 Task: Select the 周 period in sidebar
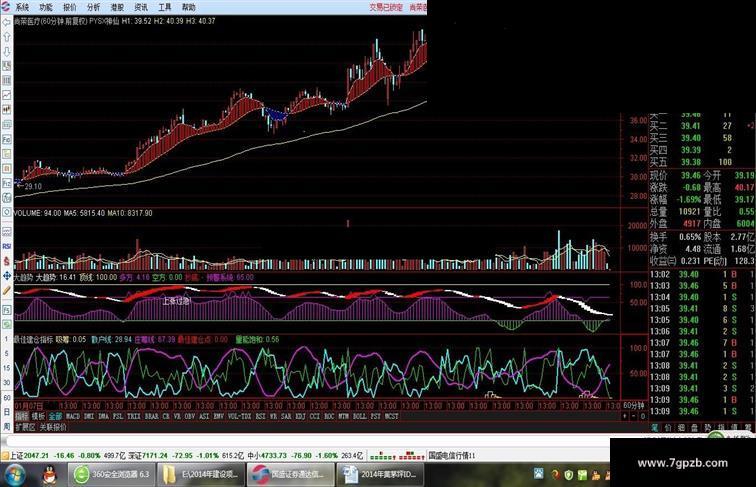tap(7, 426)
